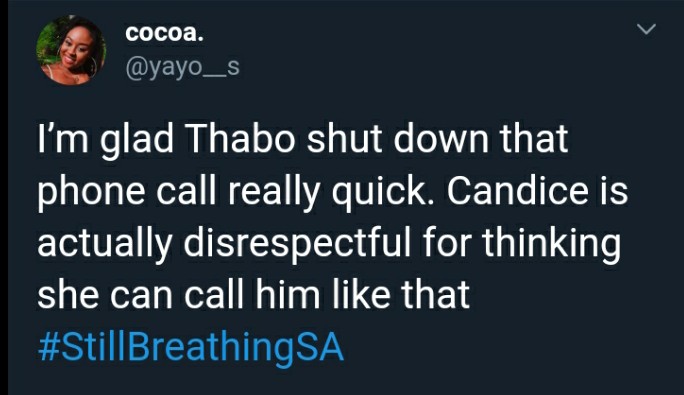Click empty area right of the hashtag
Image resolution: width=684 pixels, height=395 pixels.
(x=502, y=349)
